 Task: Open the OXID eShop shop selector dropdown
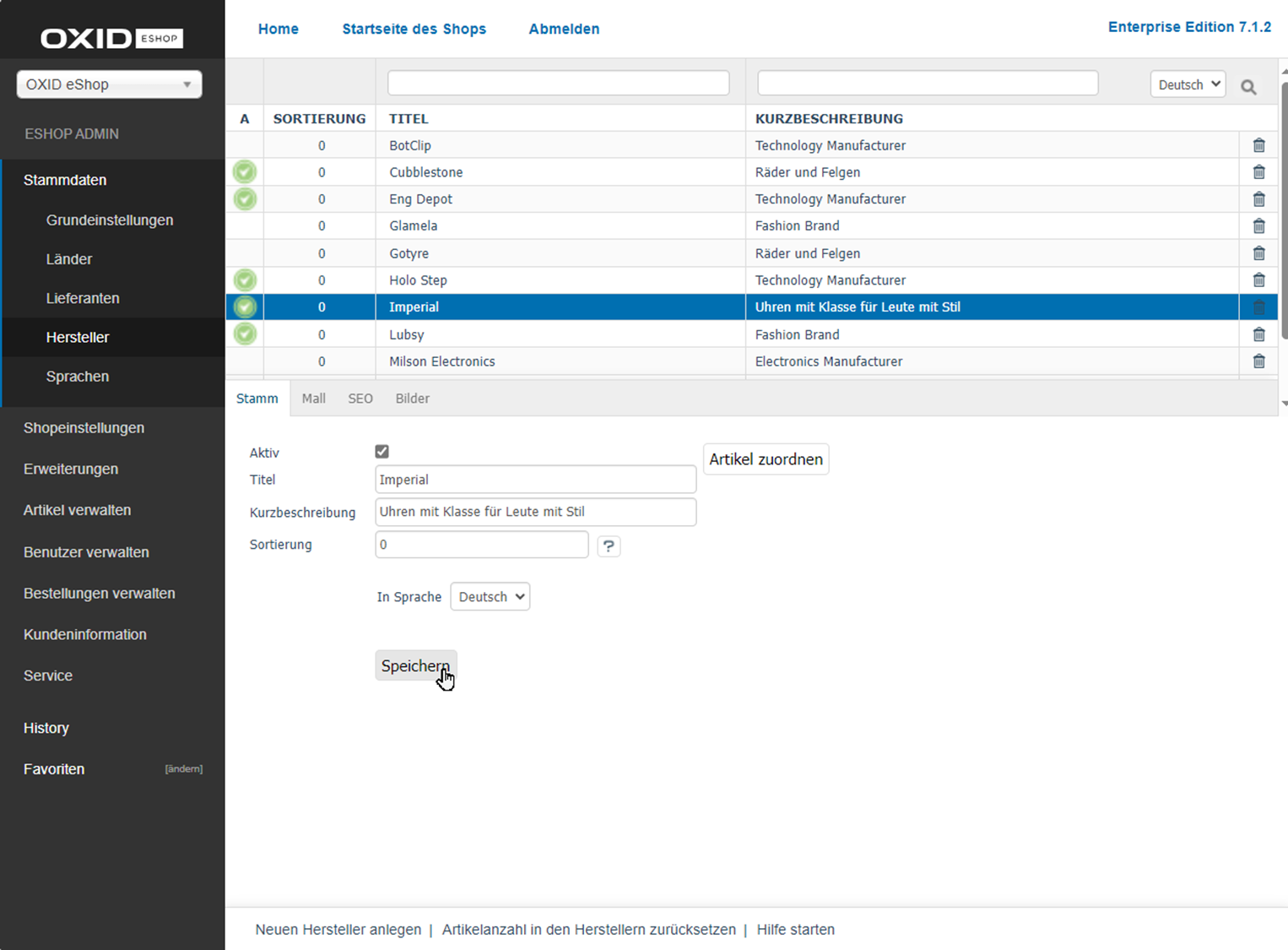tap(109, 84)
